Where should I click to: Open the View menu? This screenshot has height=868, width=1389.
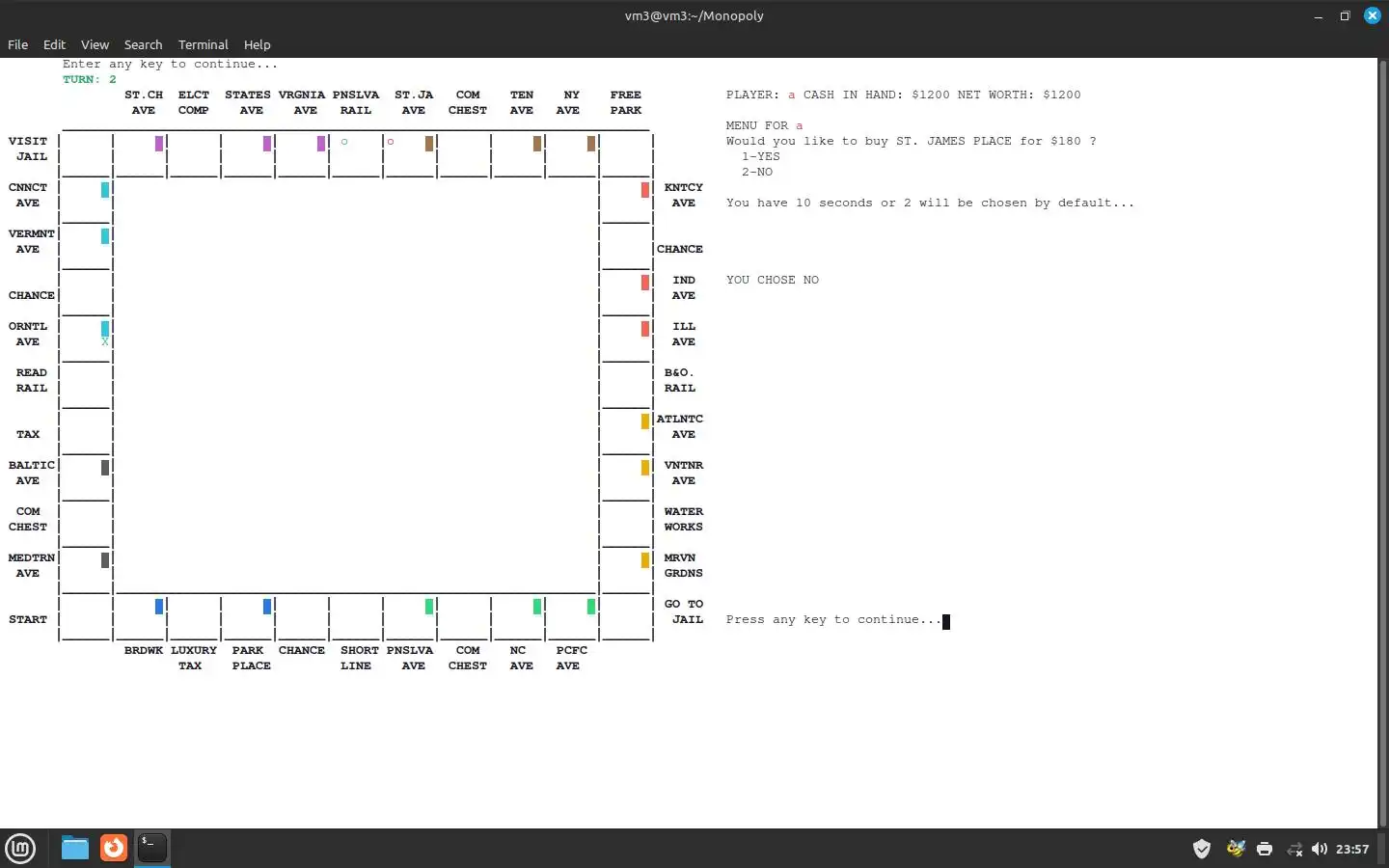(95, 44)
